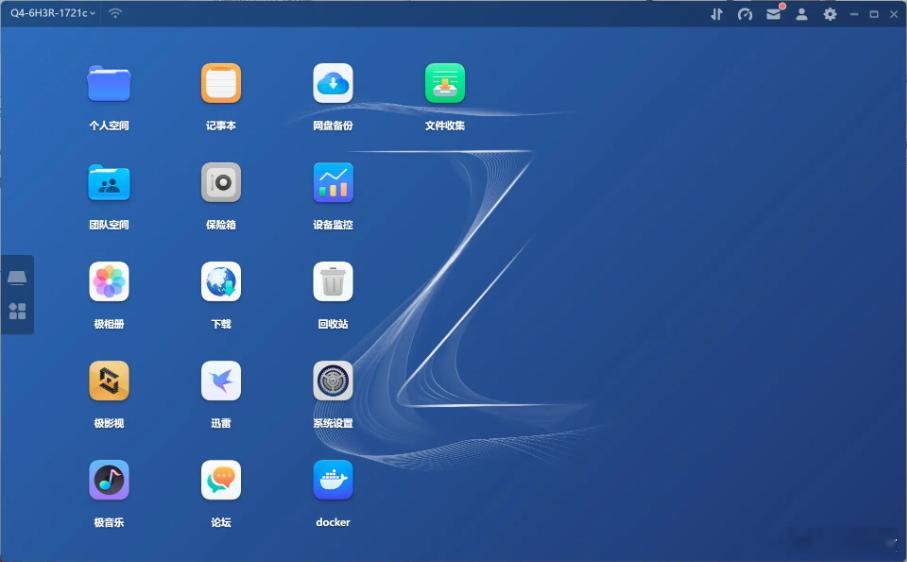Open 系统设置 system settings app

[333, 381]
